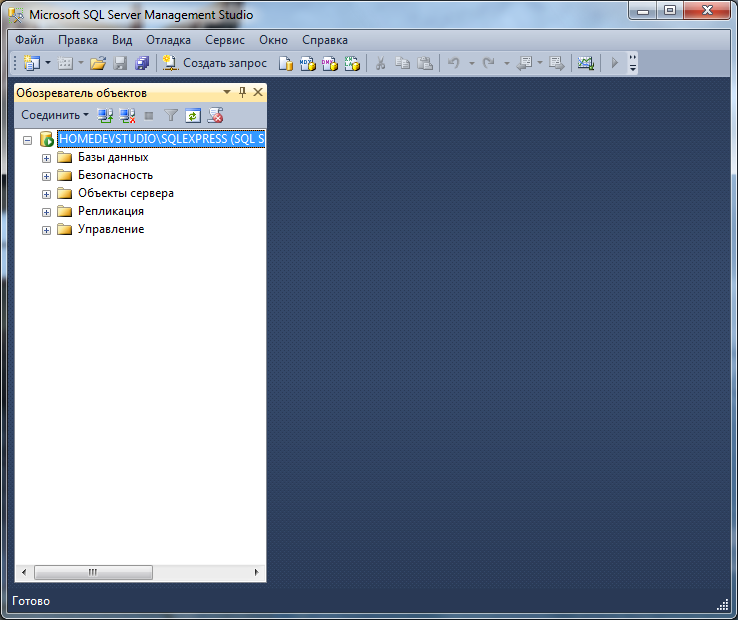Screen dimensions: 738x620
Task: Open the New Project dropdown arrow
Action: [x=48, y=63]
